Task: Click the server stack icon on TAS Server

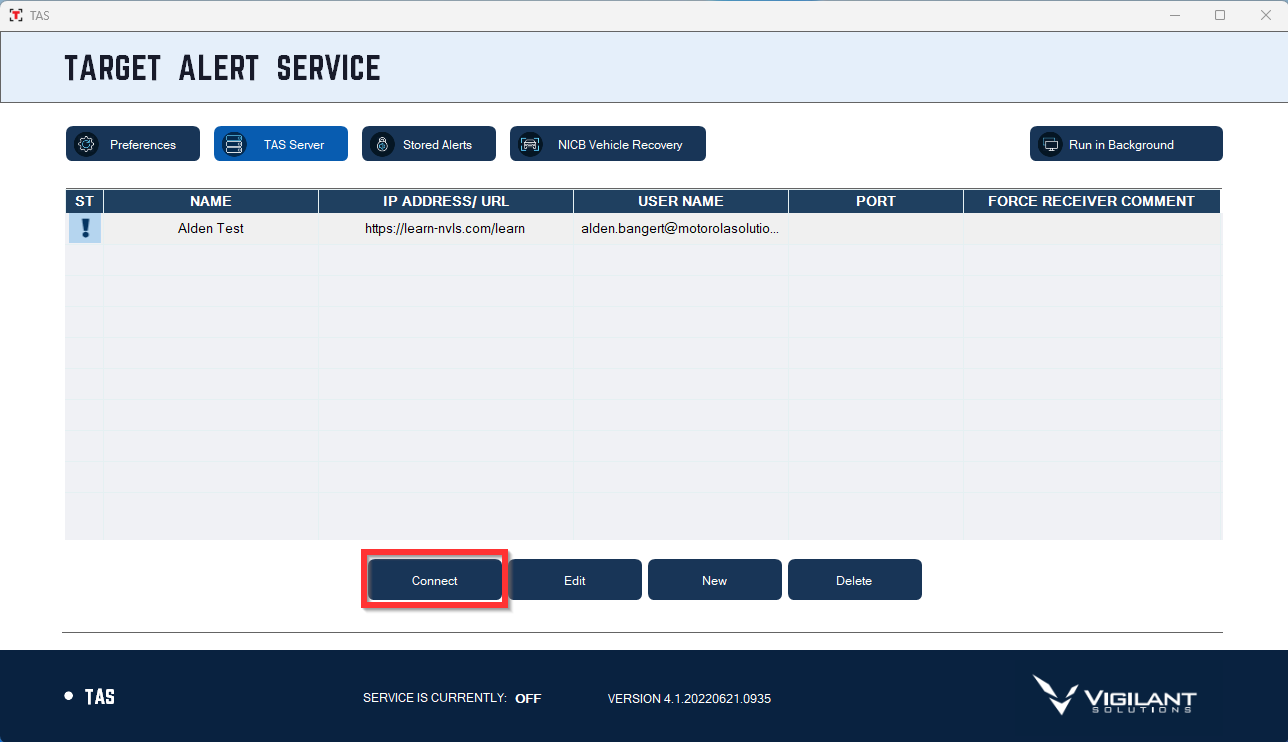Action: click(x=234, y=144)
